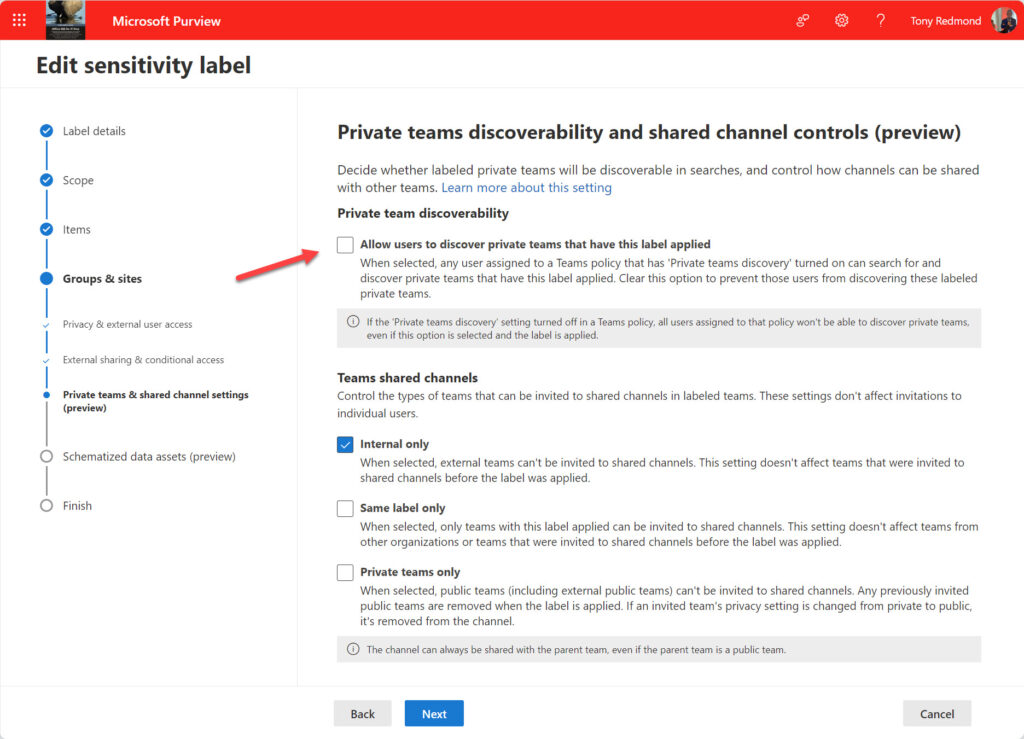
Task: Click the Same label only label text
Action: [402, 509]
